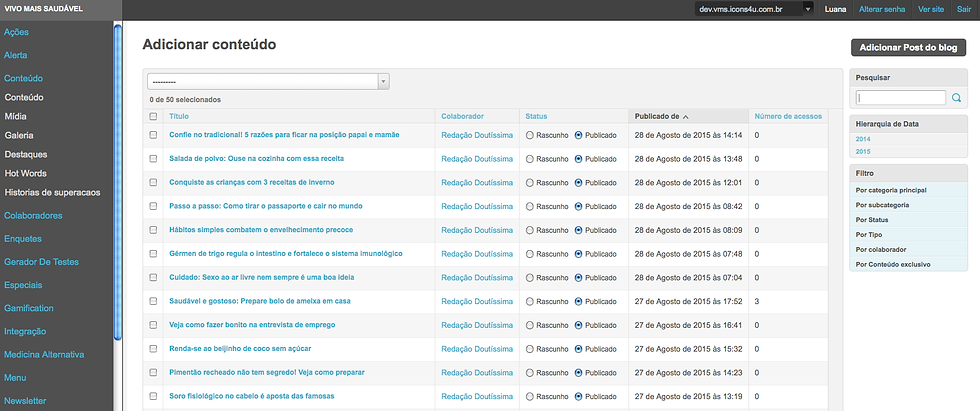This screenshot has width=980, height=411.
Task: Open the Colaboradores sidebar section
Action: point(33,215)
